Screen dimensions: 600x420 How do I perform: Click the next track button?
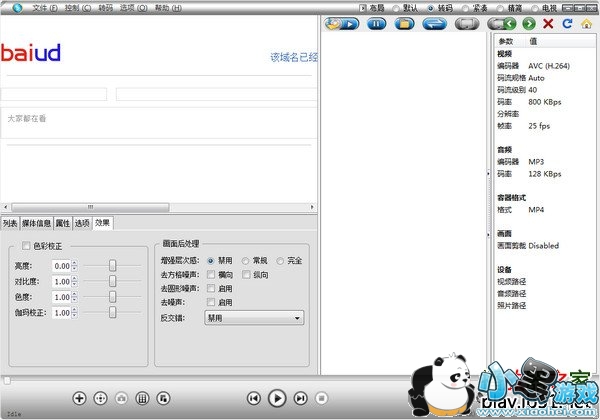[x=300, y=398]
